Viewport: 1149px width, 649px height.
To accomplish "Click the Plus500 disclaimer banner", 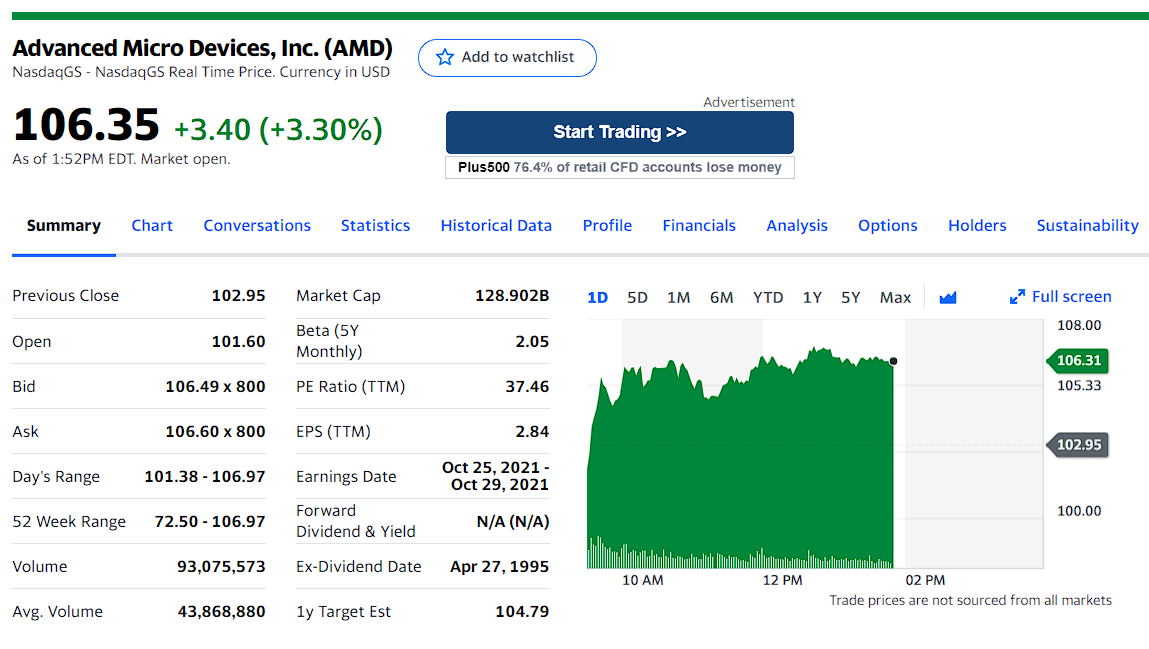I will tap(620, 167).
